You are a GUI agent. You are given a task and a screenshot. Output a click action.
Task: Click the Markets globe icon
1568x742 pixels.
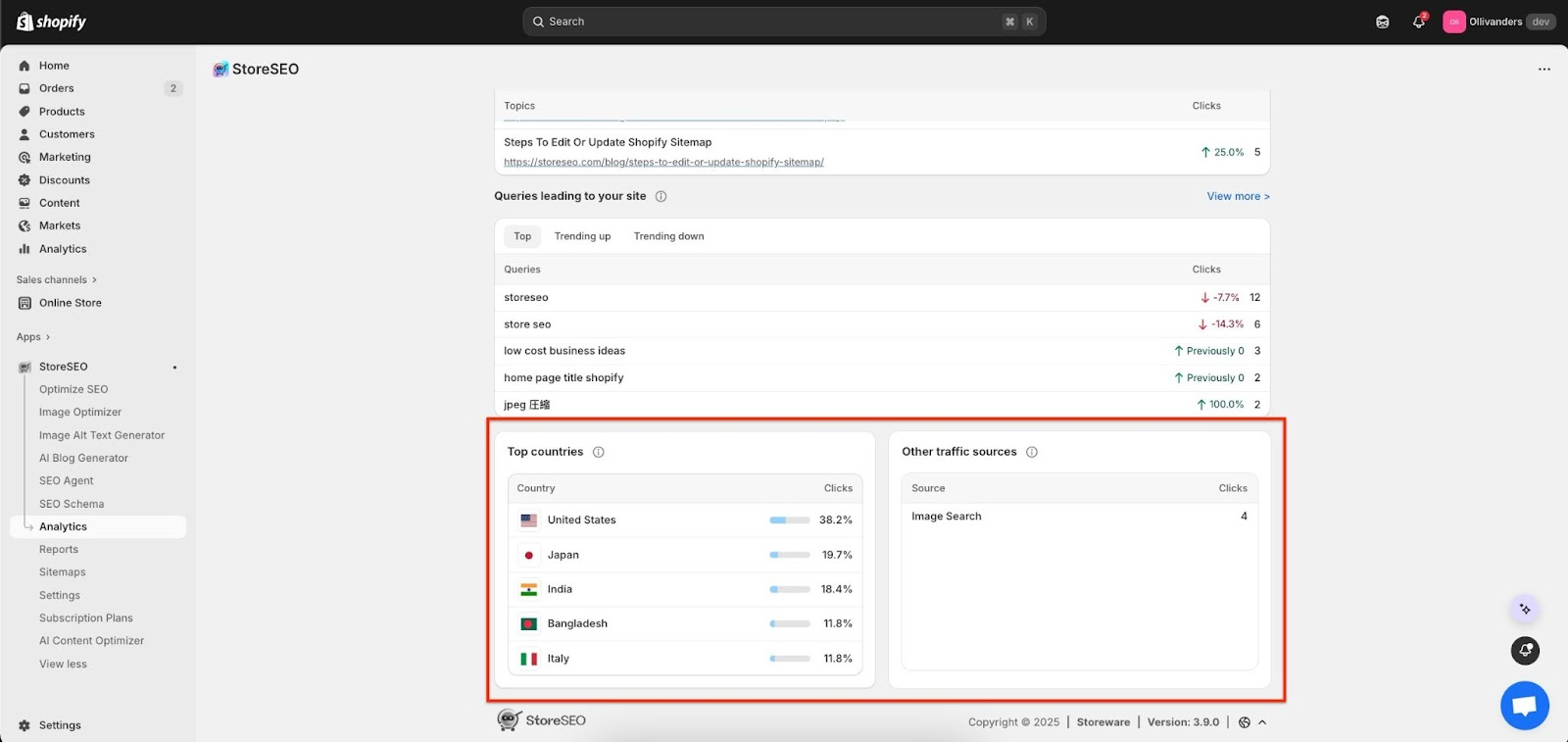(x=24, y=225)
